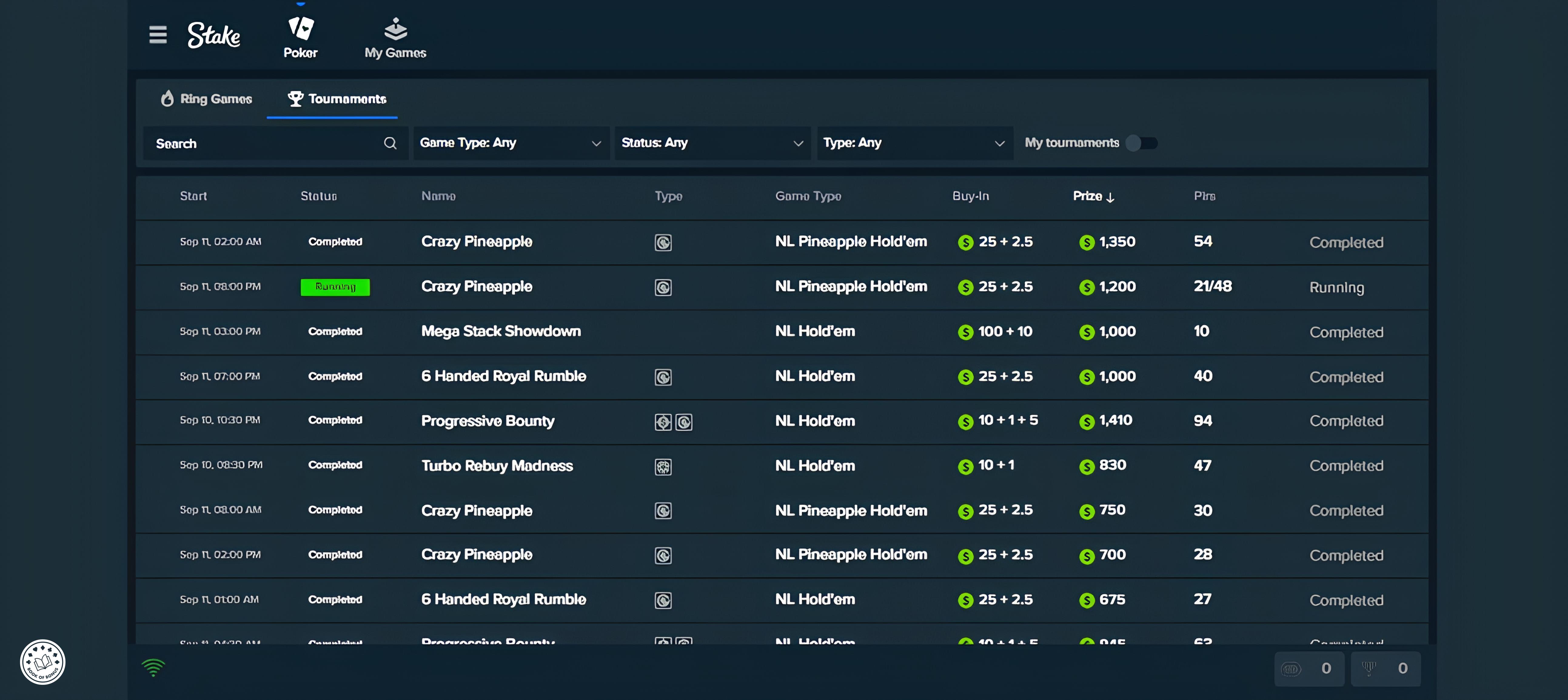The image size is (1568, 700).
Task: Open the hamburger menu
Action: [158, 35]
